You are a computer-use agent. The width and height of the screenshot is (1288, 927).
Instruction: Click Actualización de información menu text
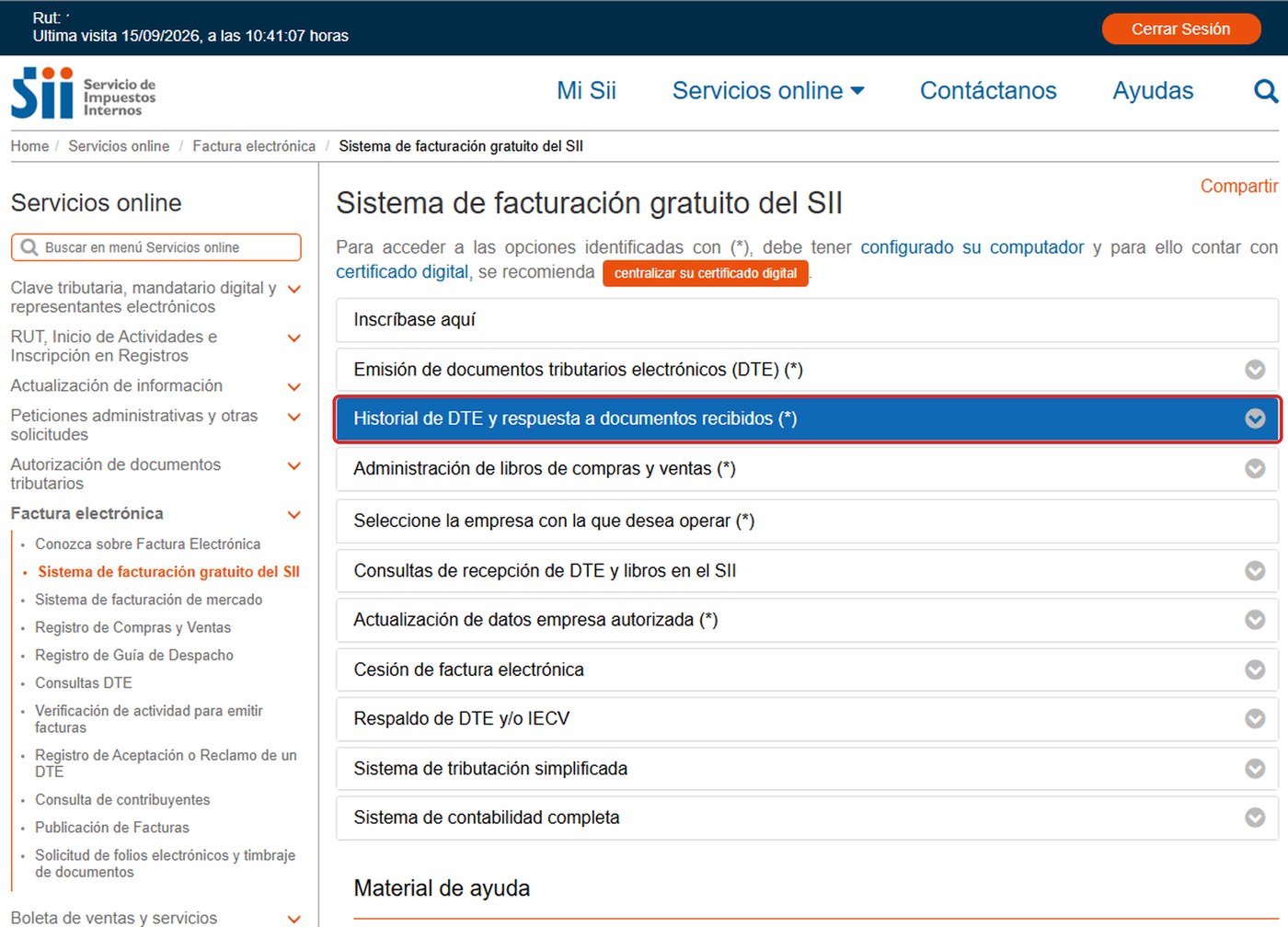point(117,385)
